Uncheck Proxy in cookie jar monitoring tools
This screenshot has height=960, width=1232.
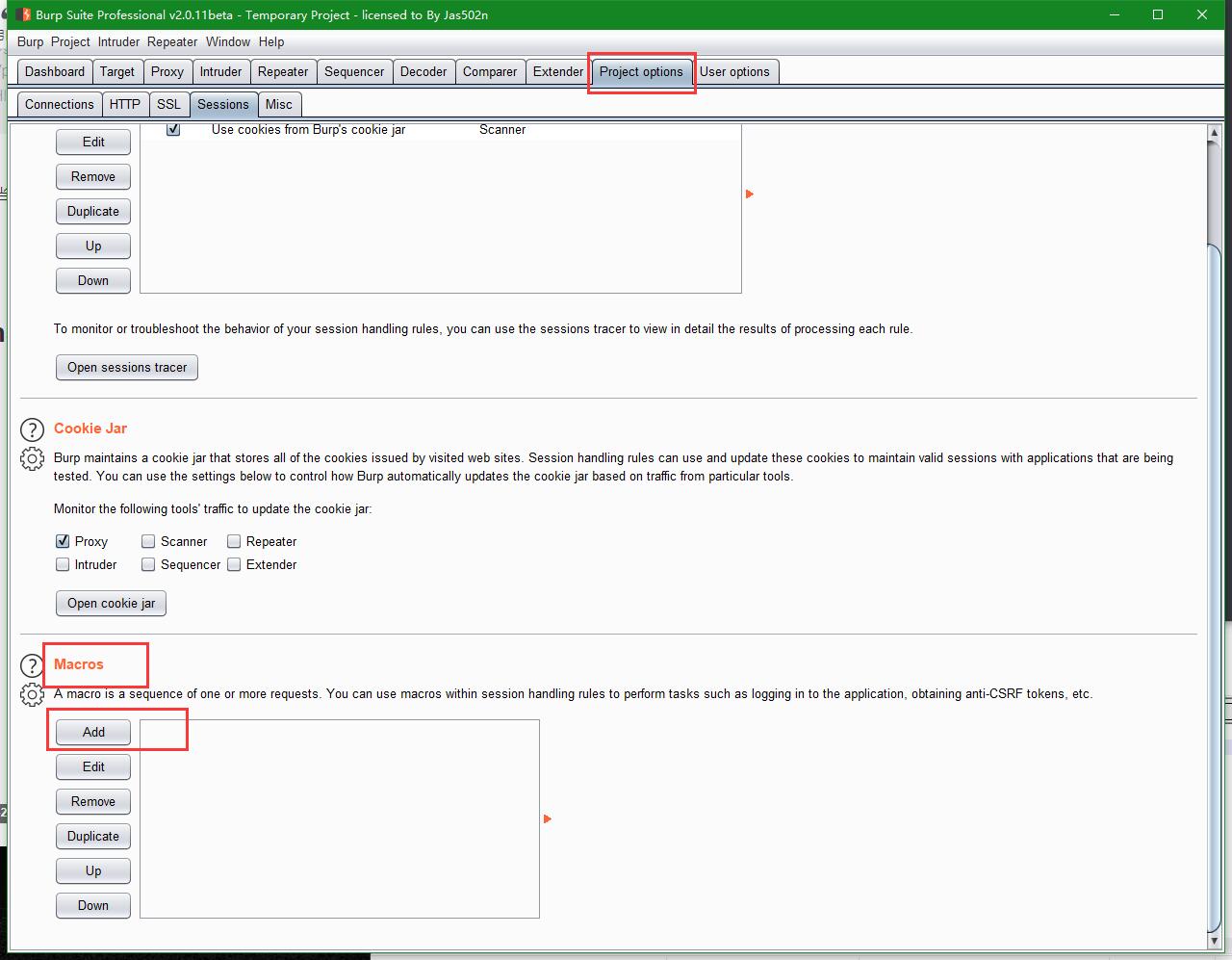click(62, 541)
